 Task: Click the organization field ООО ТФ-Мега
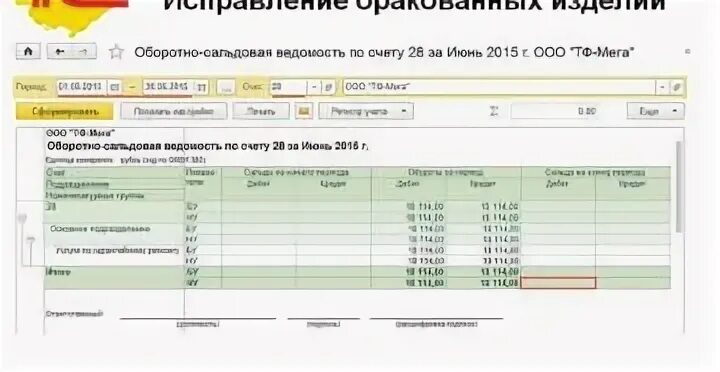coord(500,87)
